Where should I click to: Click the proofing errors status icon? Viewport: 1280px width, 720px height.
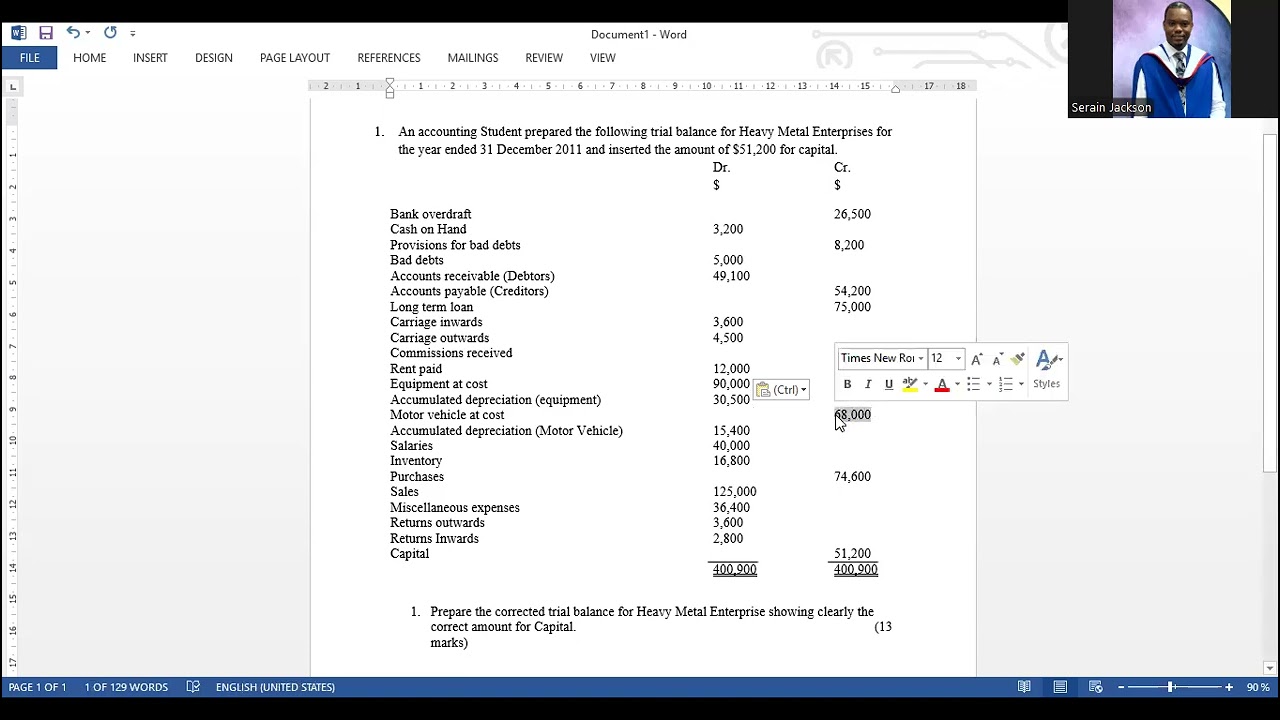[193, 687]
